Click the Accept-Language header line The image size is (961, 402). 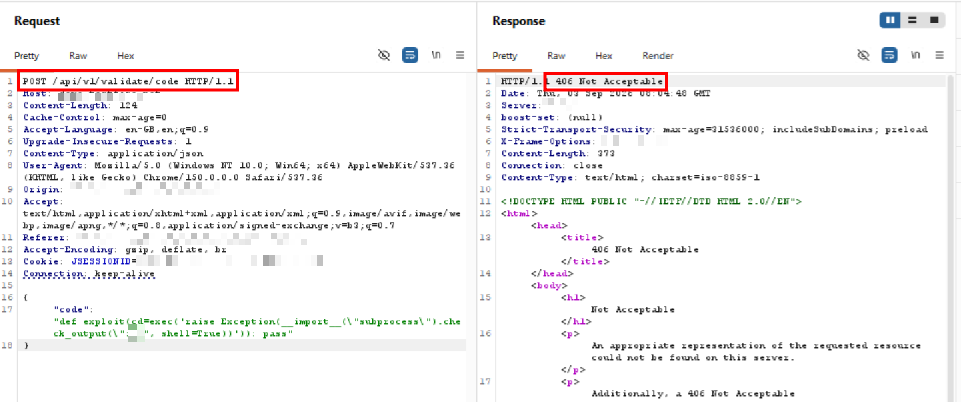tap(116, 129)
